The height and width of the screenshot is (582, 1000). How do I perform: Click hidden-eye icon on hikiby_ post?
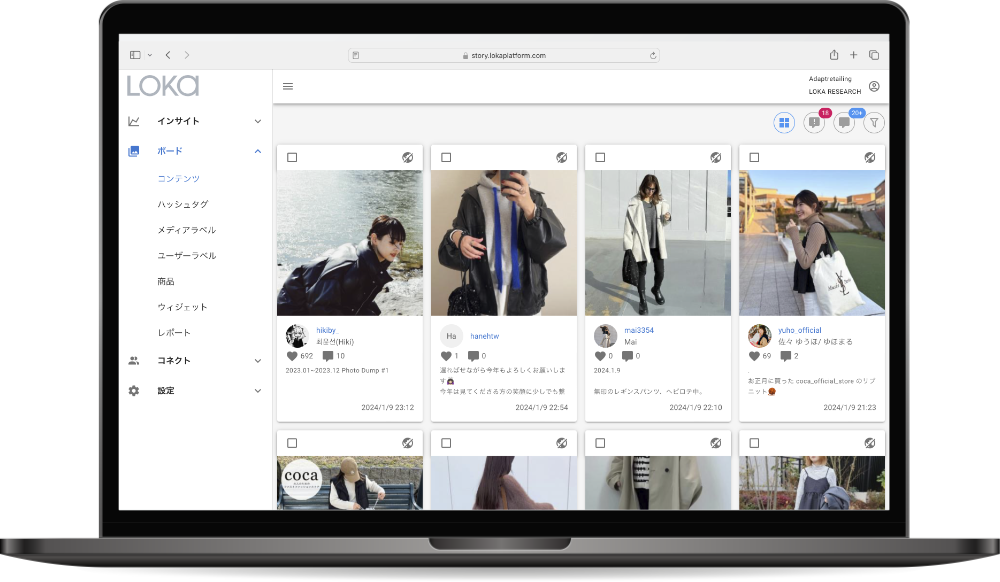pyautogui.click(x=408, y=158)
